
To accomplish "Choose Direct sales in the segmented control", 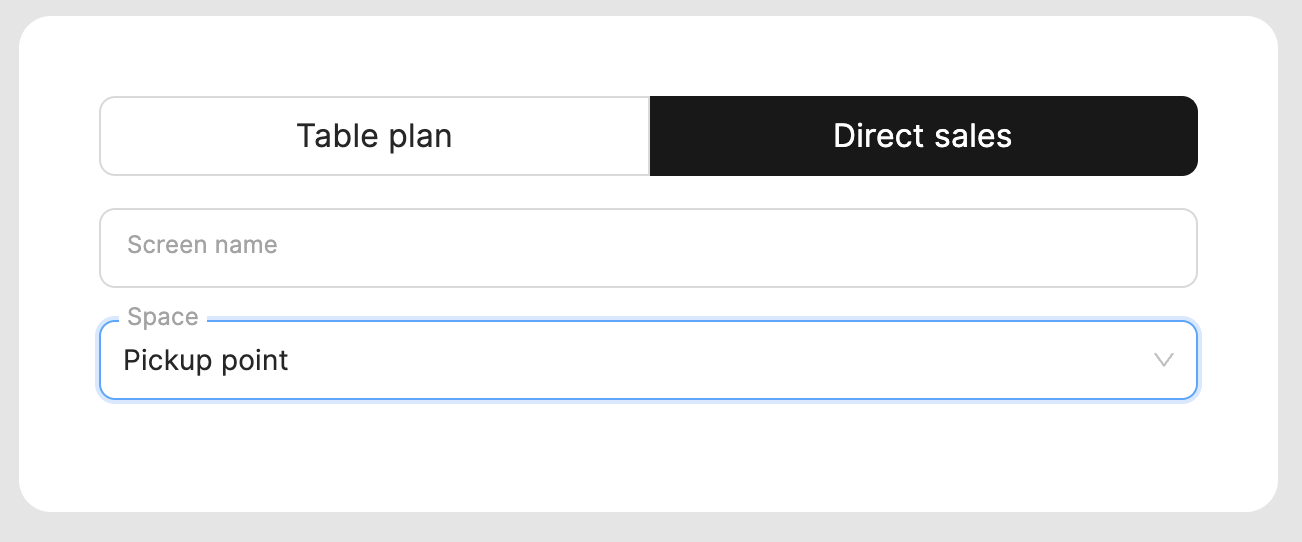I will click(x=923, y=136).
